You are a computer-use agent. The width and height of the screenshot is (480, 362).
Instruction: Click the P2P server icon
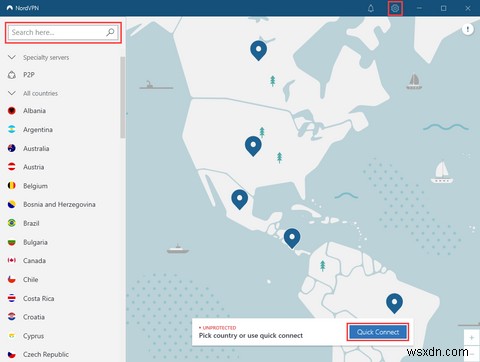click(12, 75)
